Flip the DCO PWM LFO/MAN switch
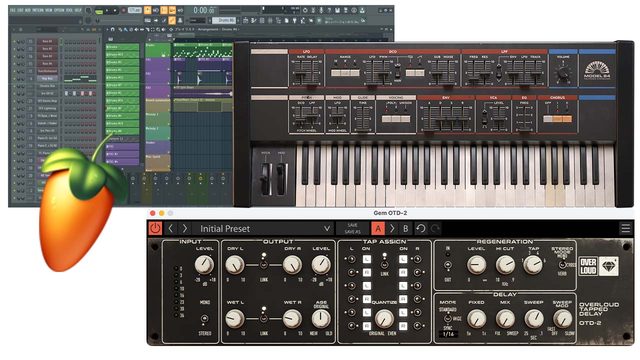This screenshot has height=360, width=640. (397, 73)
